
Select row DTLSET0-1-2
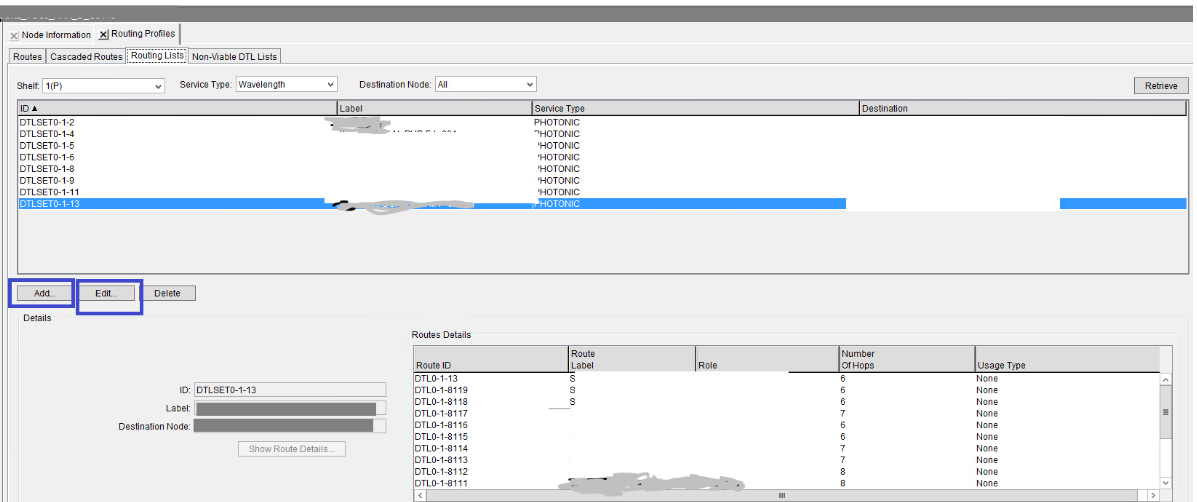(602, 122)
